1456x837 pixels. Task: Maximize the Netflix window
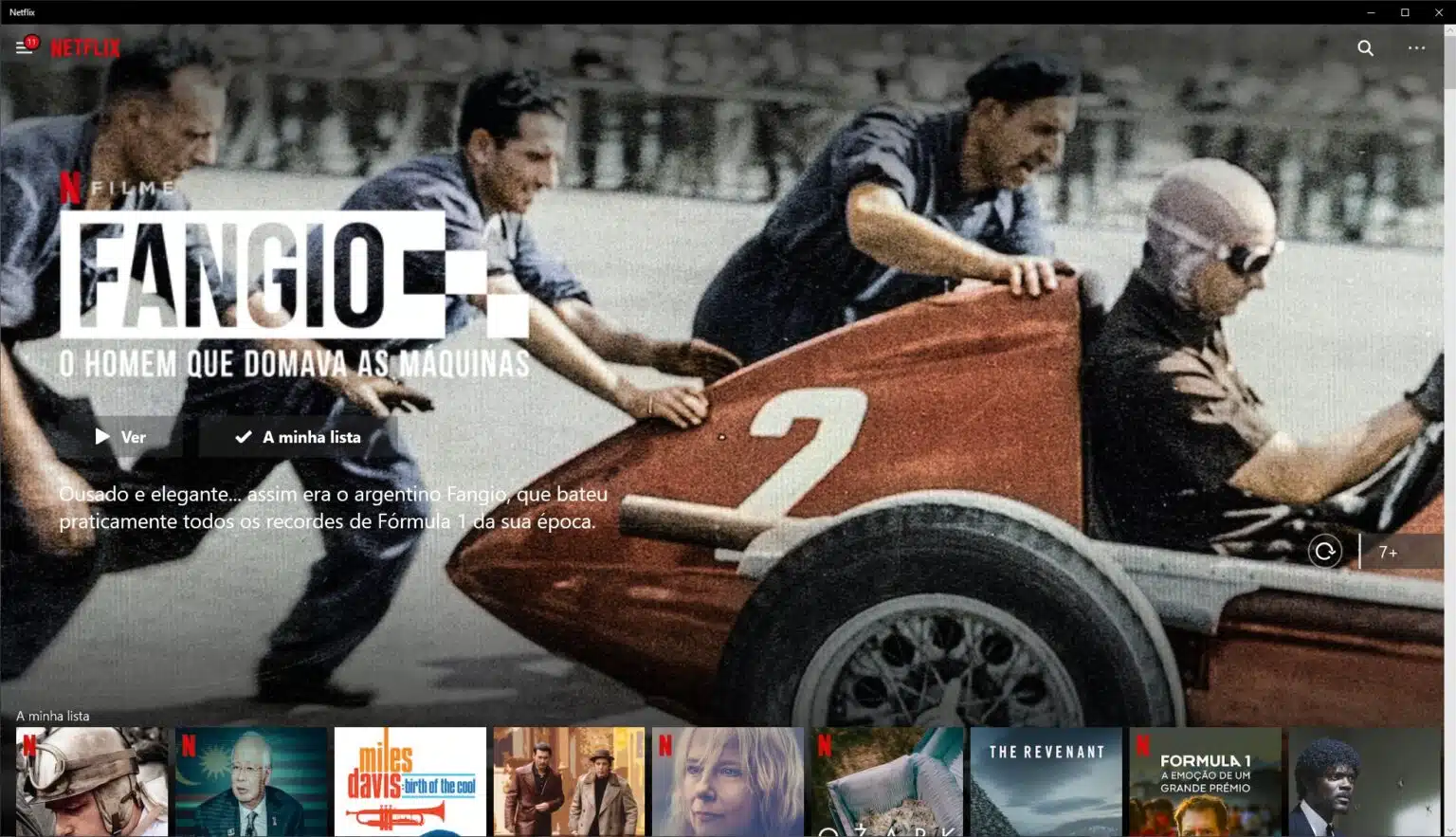click(x=1405, y=12)
